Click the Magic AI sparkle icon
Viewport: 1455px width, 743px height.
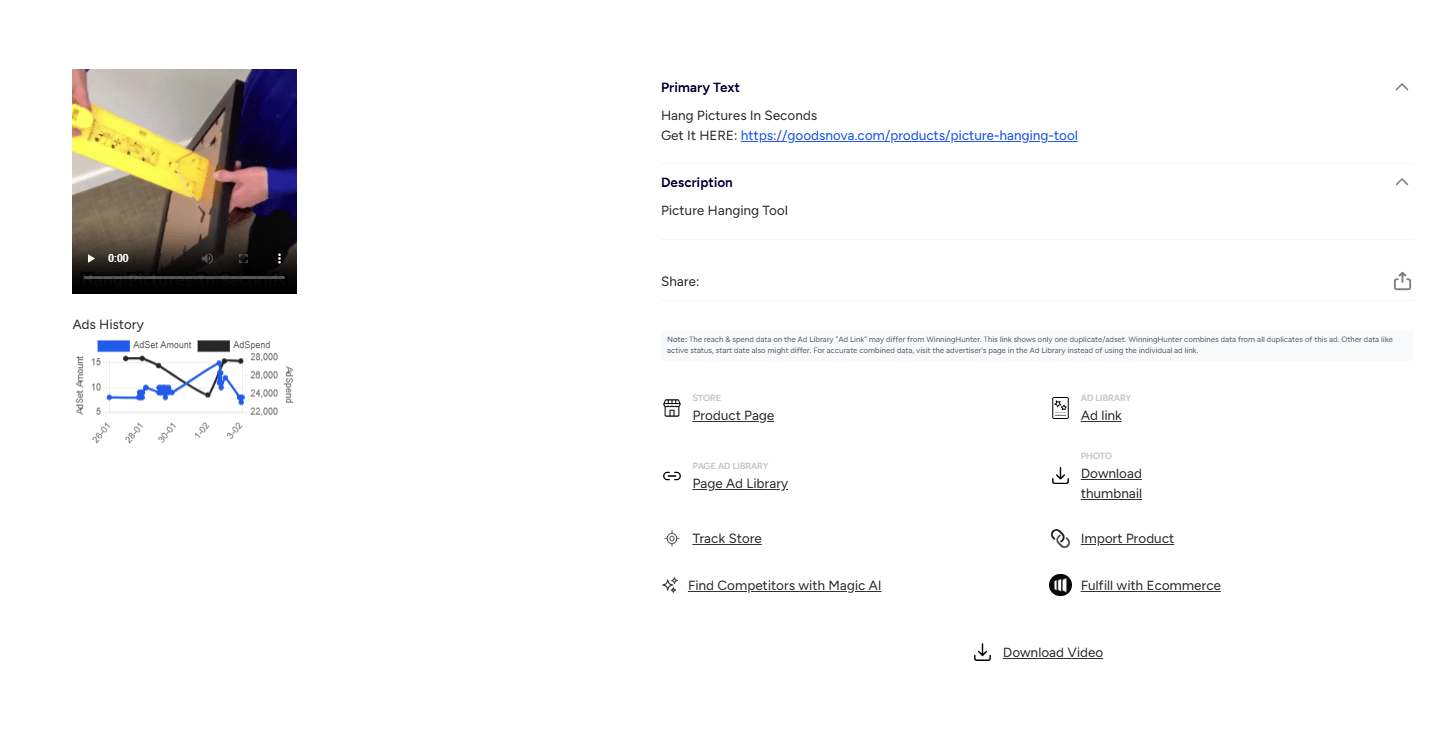tap(670, 586)
